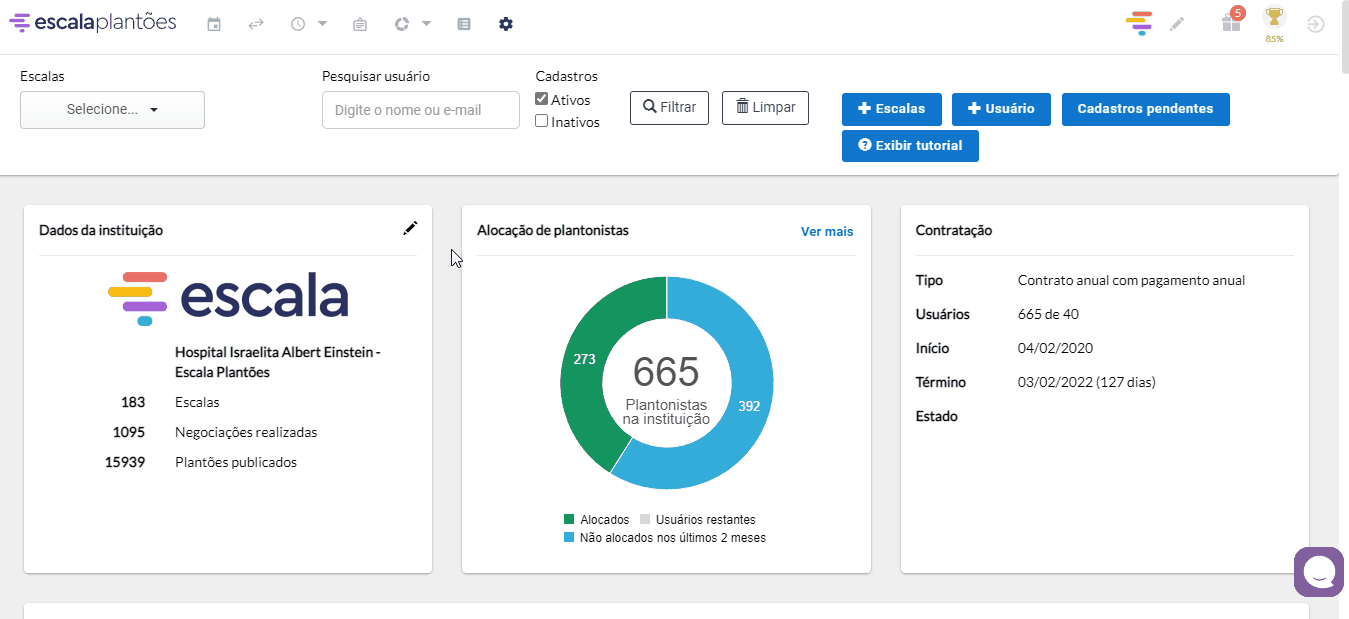This screenshot has height=619, width=1349.
Task: Click the Limpar button
Action: (765, 108)
